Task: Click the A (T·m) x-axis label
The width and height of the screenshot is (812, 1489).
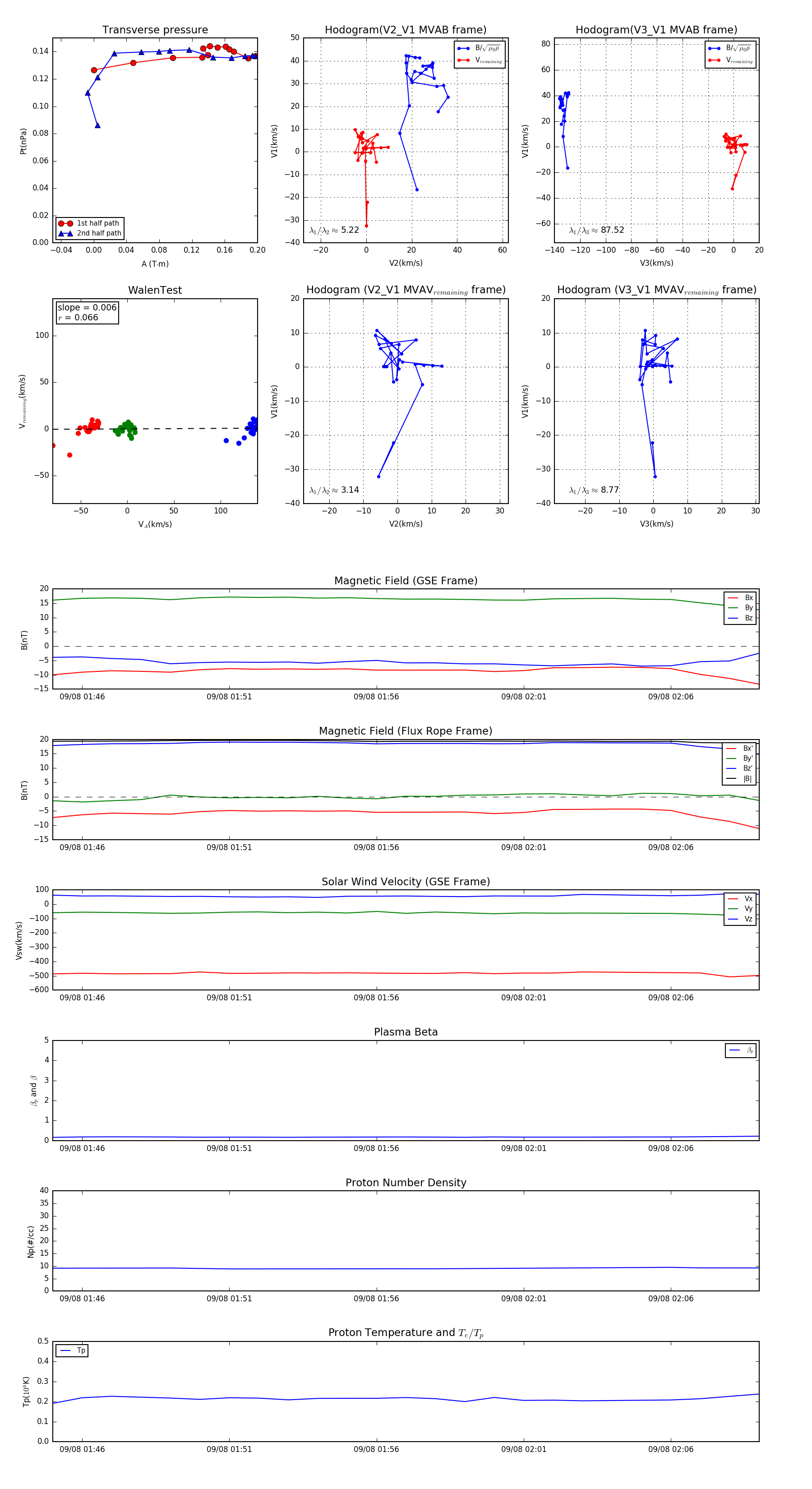Action: [x=155, y=264]
